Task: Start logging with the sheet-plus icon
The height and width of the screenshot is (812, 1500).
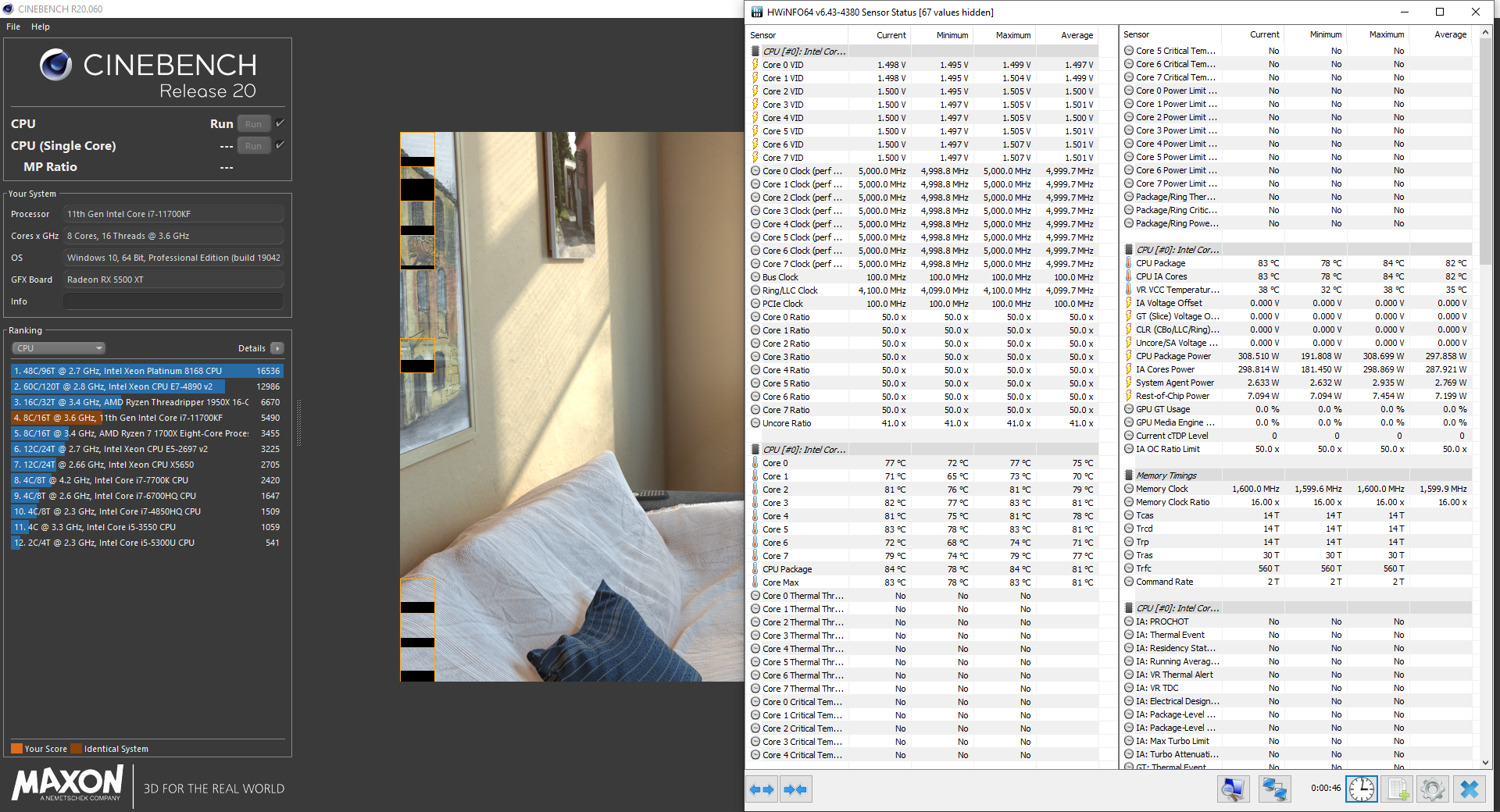Action: click(x=1398, y=789)
